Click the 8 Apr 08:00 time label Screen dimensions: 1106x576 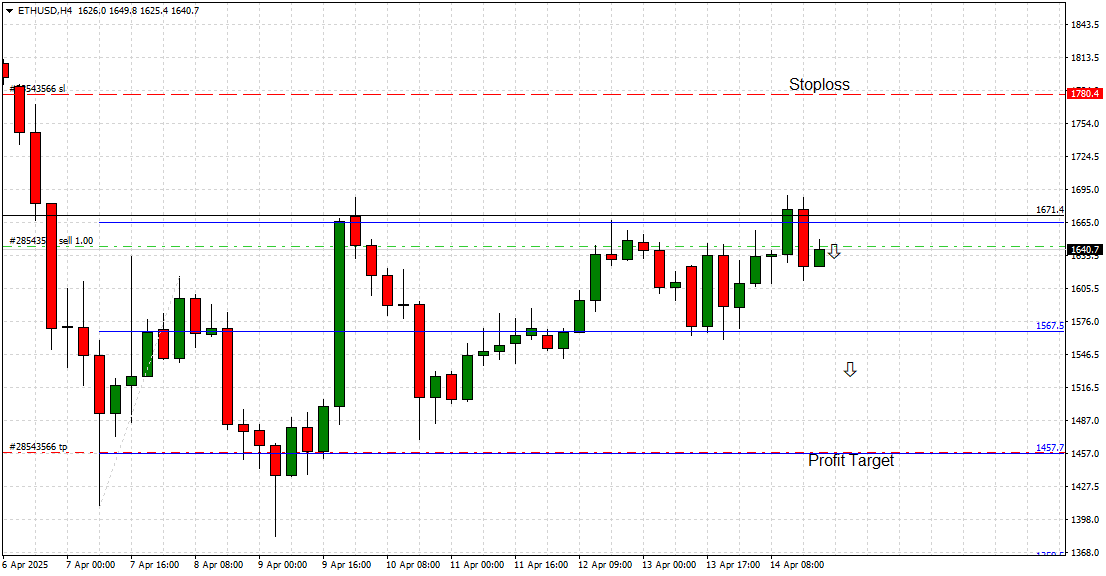tap(219, 565)
